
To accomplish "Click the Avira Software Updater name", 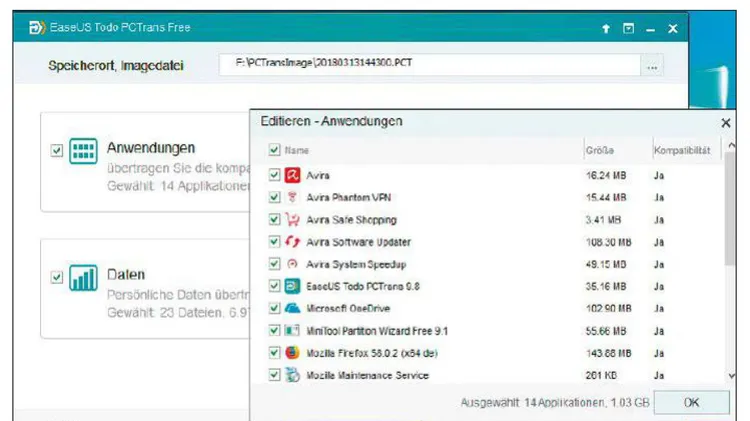I will coord(358,242).
